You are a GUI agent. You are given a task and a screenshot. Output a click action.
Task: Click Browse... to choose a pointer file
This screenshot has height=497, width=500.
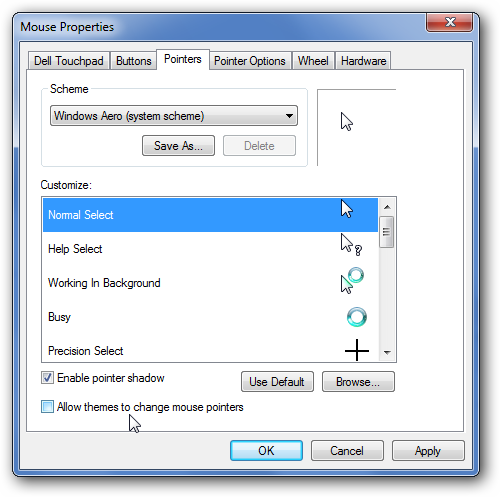point(358,382)
